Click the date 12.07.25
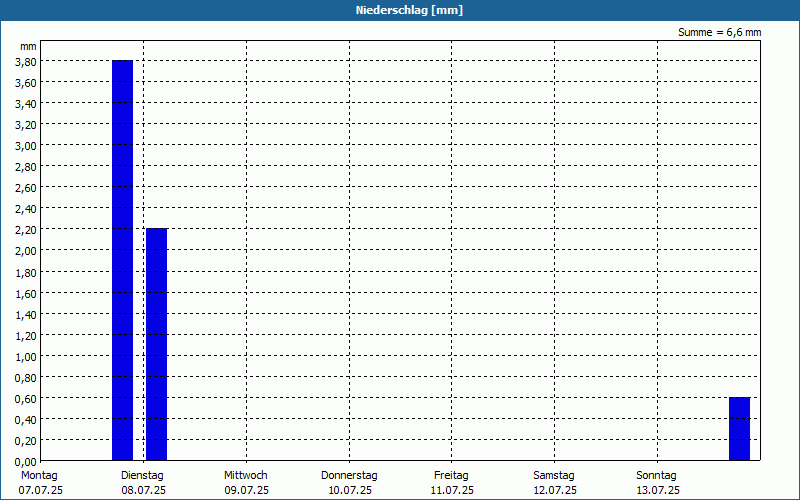 [555, 491]
